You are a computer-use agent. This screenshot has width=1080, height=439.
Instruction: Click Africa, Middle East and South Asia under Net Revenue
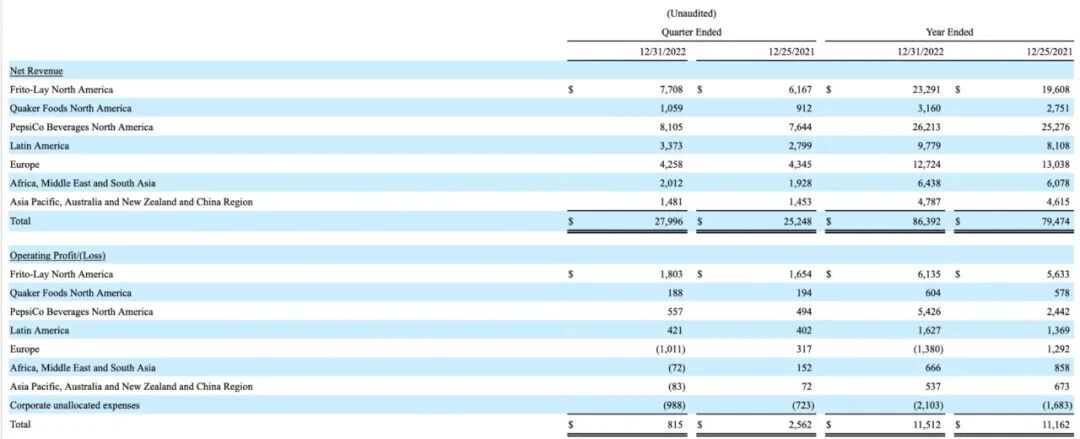[83, 183]
